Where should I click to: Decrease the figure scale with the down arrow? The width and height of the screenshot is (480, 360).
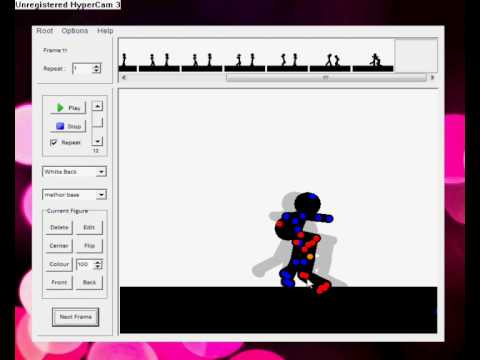[x=98, y=267]
